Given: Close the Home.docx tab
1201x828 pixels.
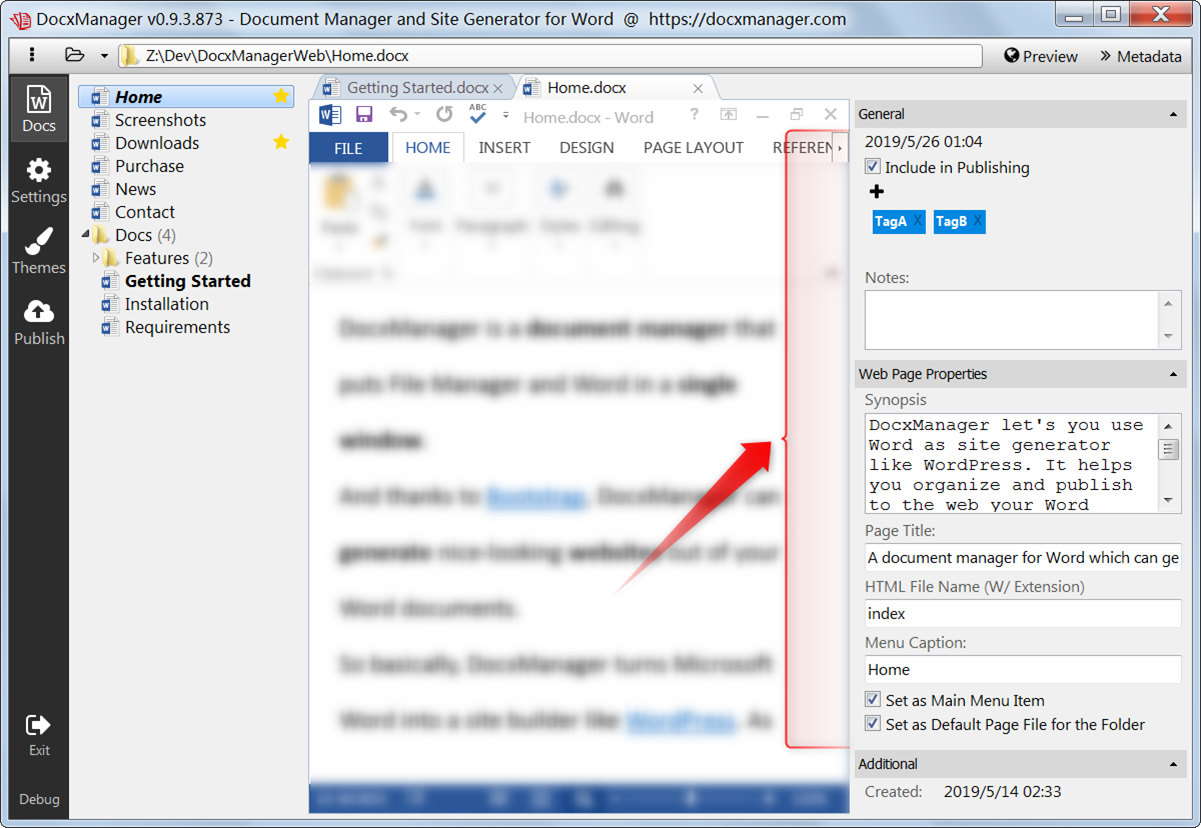Looking at the screenshot, I should [698, 89].
